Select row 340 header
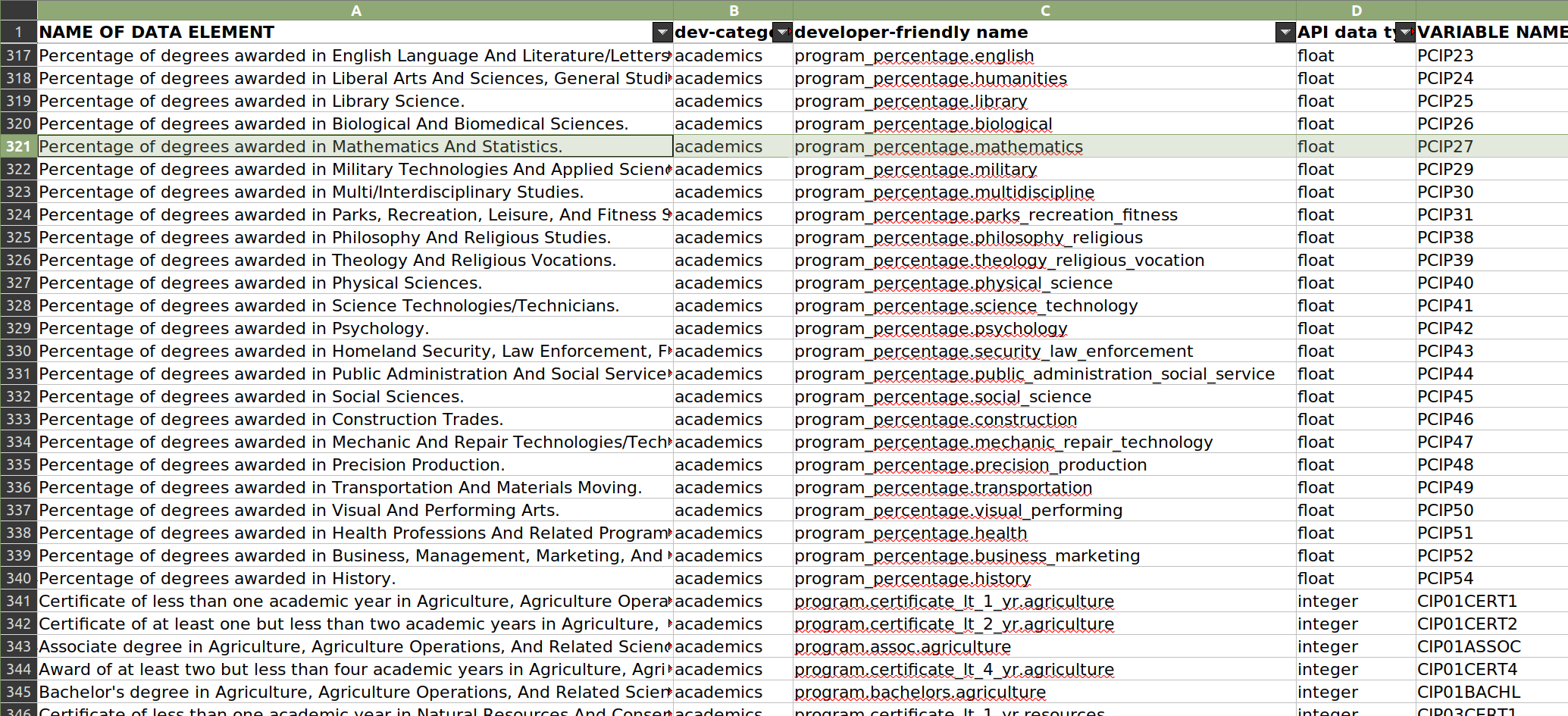 (18, 578)
